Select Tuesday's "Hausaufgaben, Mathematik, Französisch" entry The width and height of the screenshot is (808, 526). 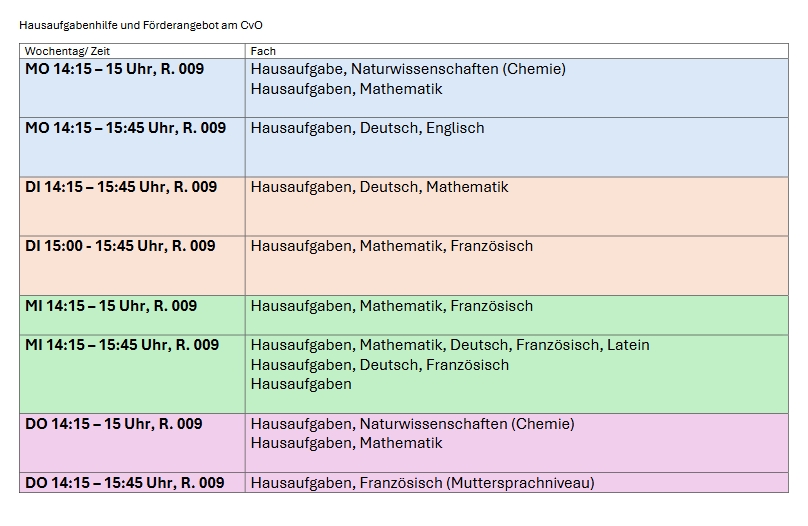391,246
